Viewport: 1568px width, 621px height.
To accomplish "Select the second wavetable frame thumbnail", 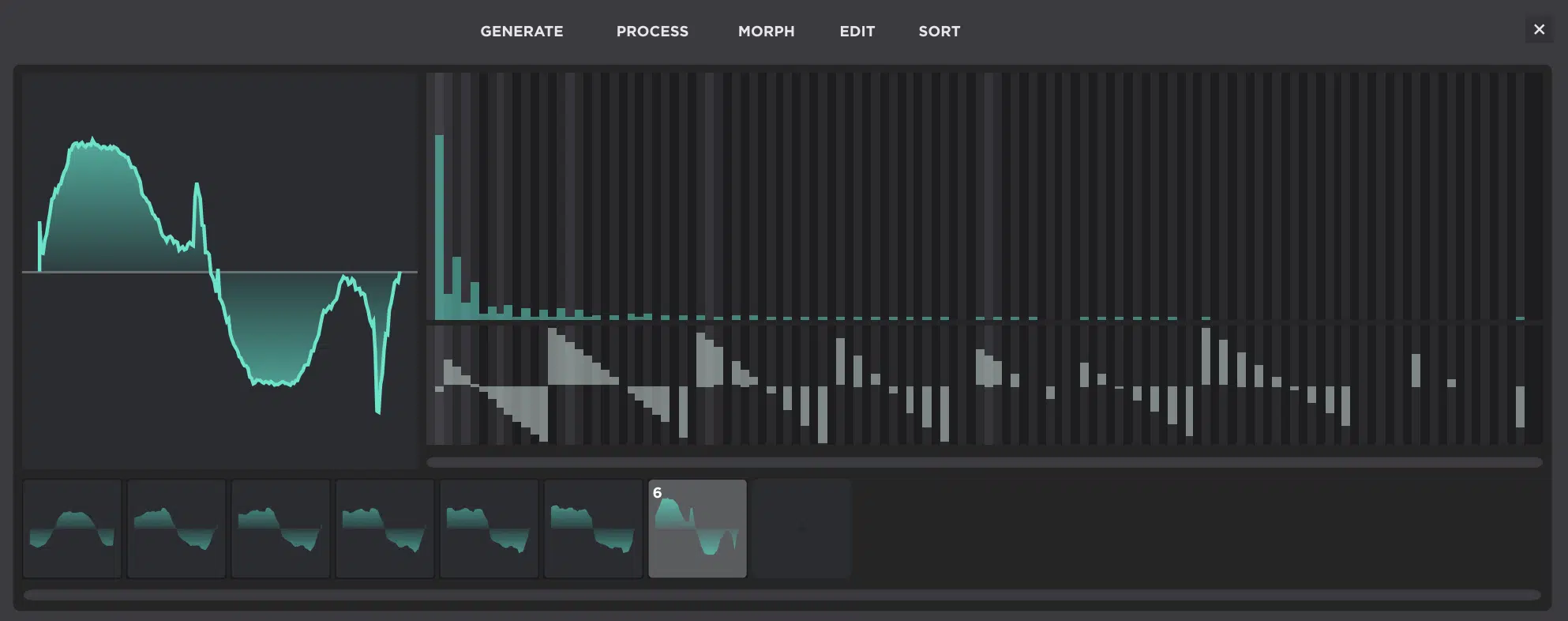I will (x=176, y=529).
